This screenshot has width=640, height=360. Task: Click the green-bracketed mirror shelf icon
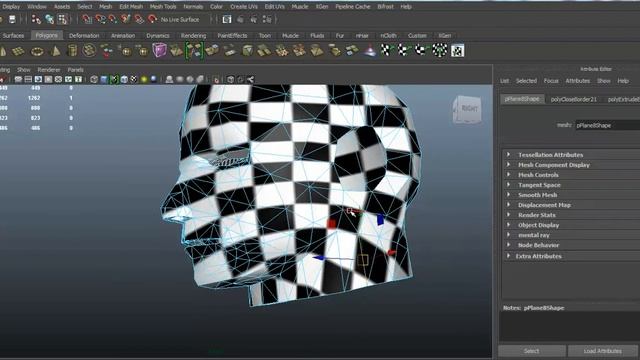click(x=194, y=51)
